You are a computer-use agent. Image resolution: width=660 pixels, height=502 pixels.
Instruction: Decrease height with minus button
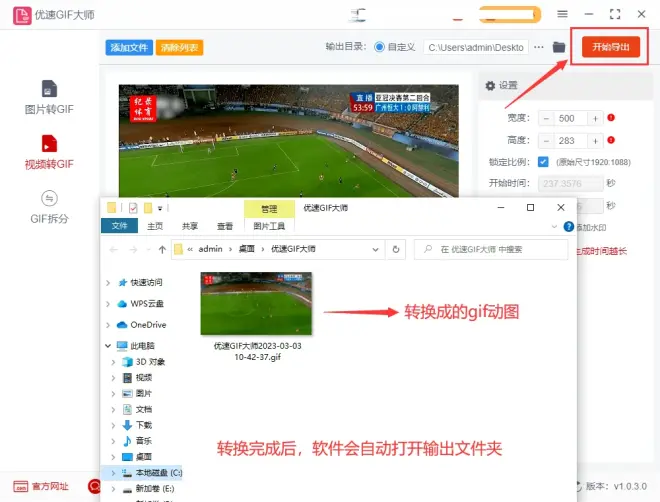click(x=546, y=141)
